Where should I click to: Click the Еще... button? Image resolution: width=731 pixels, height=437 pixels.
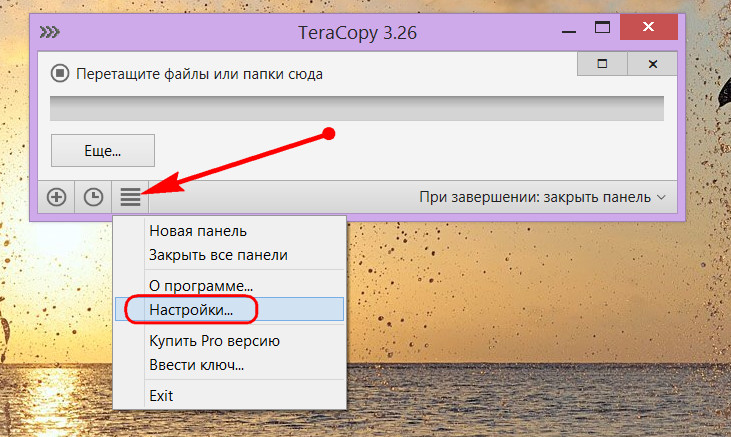point(103,151)
